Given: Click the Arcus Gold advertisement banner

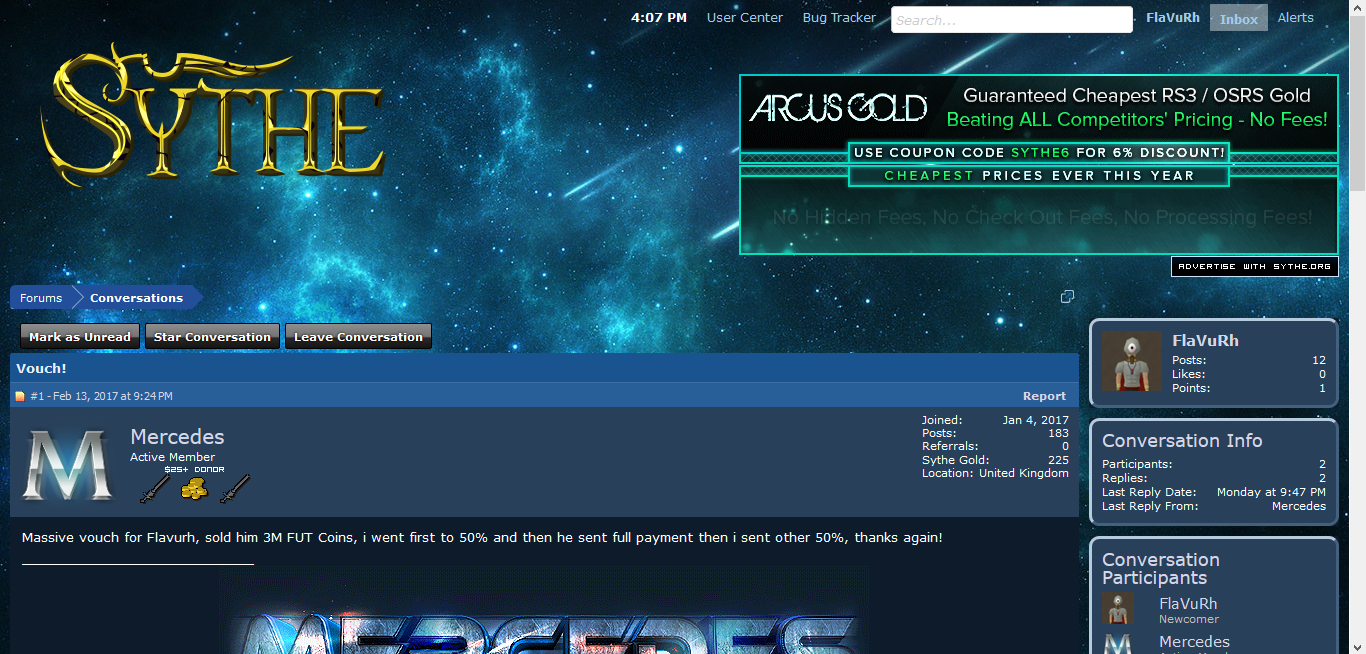Looking at the screenshot, I should pos(1038,165).
